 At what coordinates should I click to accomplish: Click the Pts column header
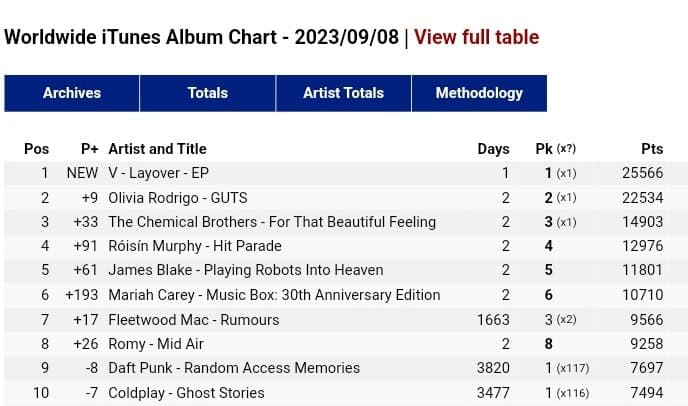click(x=652, y=149)
